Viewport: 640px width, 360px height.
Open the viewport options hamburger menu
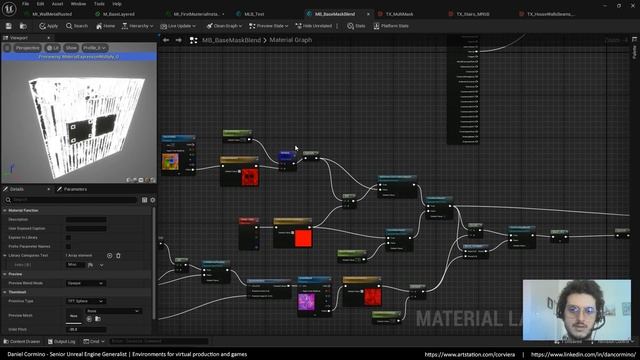click(x=7, y=48)
